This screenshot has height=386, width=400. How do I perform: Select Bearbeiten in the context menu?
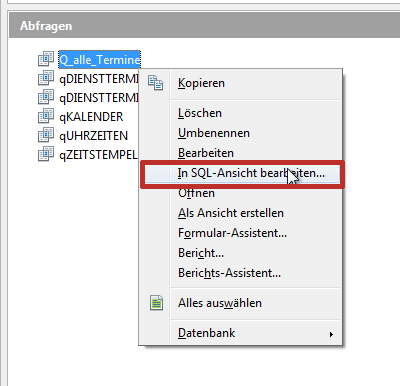(240, 153)
